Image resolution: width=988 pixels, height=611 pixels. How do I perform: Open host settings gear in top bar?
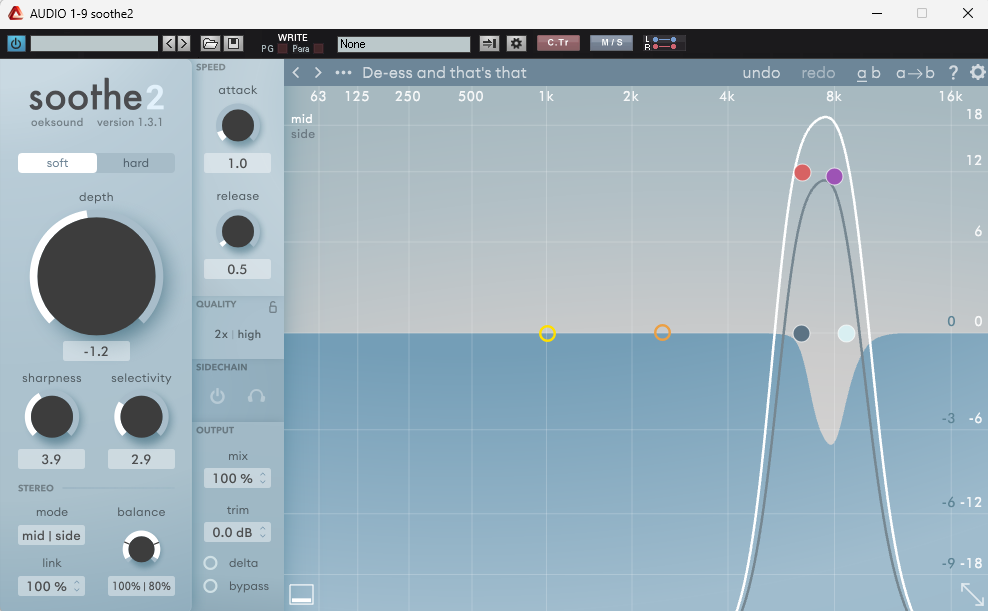[516, 43]
